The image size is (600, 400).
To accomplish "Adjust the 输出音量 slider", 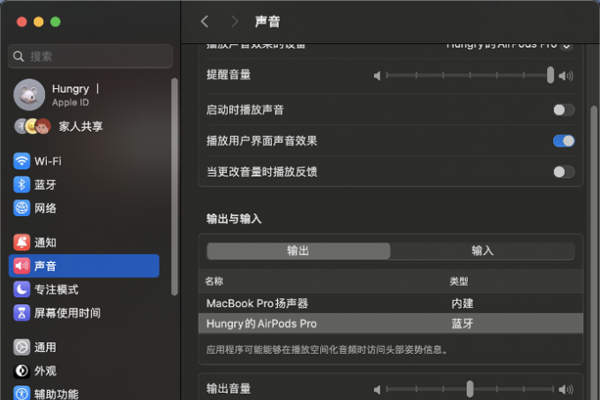I will click(470, 389).
